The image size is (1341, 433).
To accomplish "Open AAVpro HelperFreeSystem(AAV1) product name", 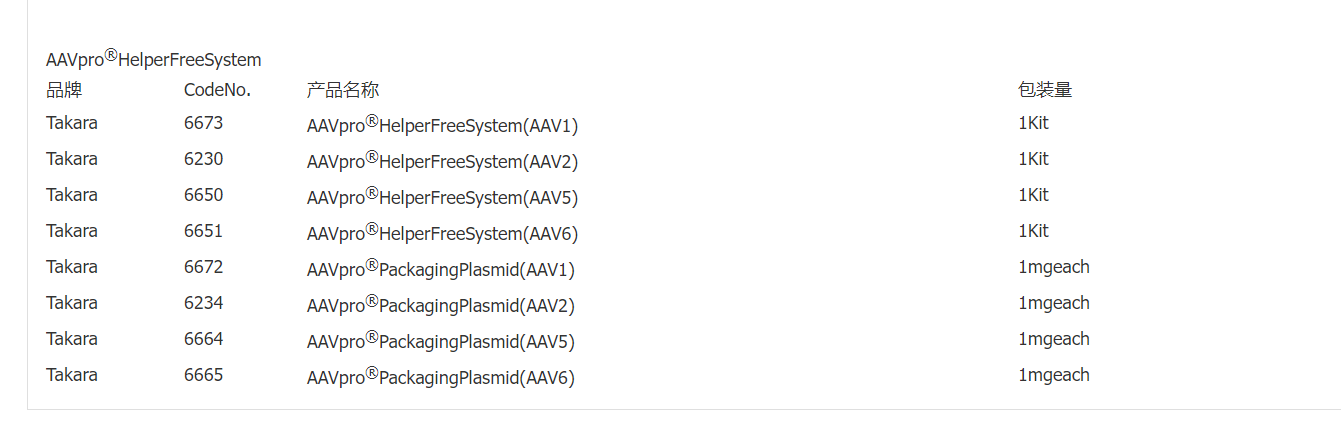I will click(442, 126).
